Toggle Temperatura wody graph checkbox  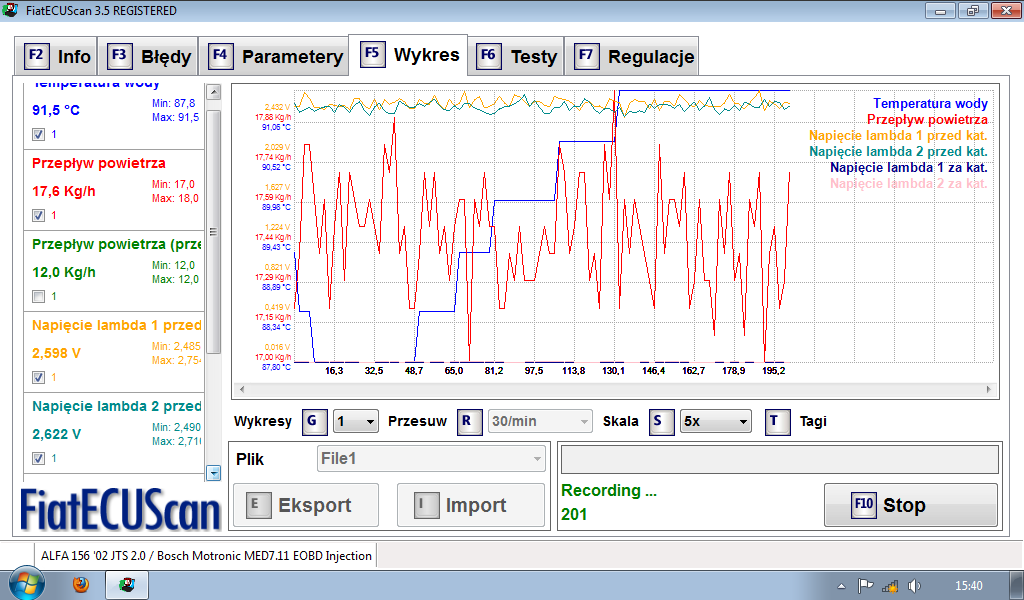point(39,134)
